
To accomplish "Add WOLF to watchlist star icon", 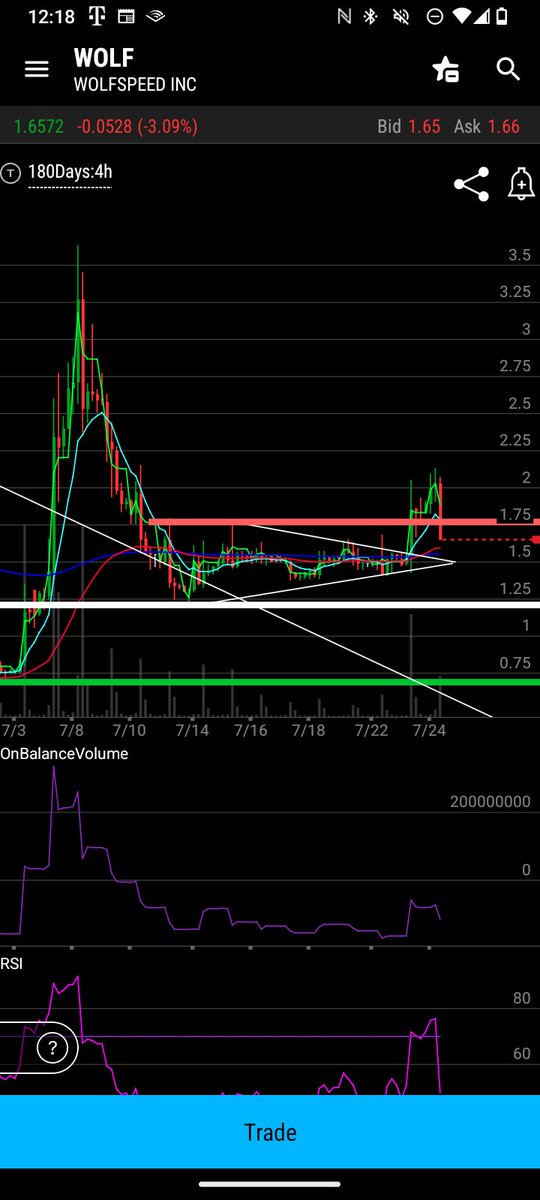I will 445,69.
